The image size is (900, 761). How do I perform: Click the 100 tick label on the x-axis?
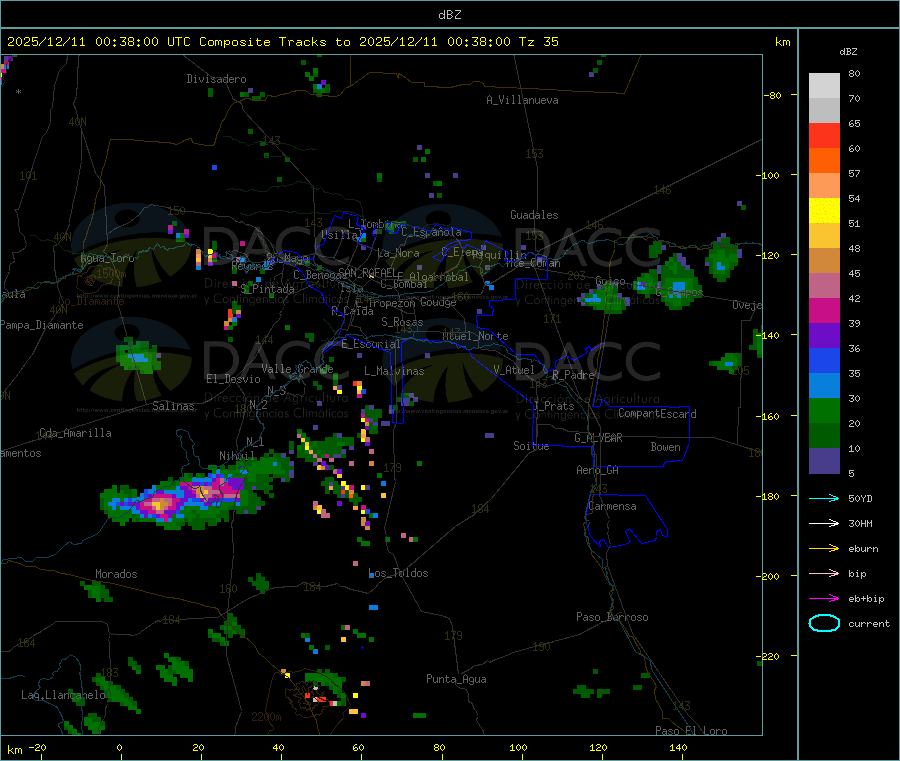(x=518, y=747)
